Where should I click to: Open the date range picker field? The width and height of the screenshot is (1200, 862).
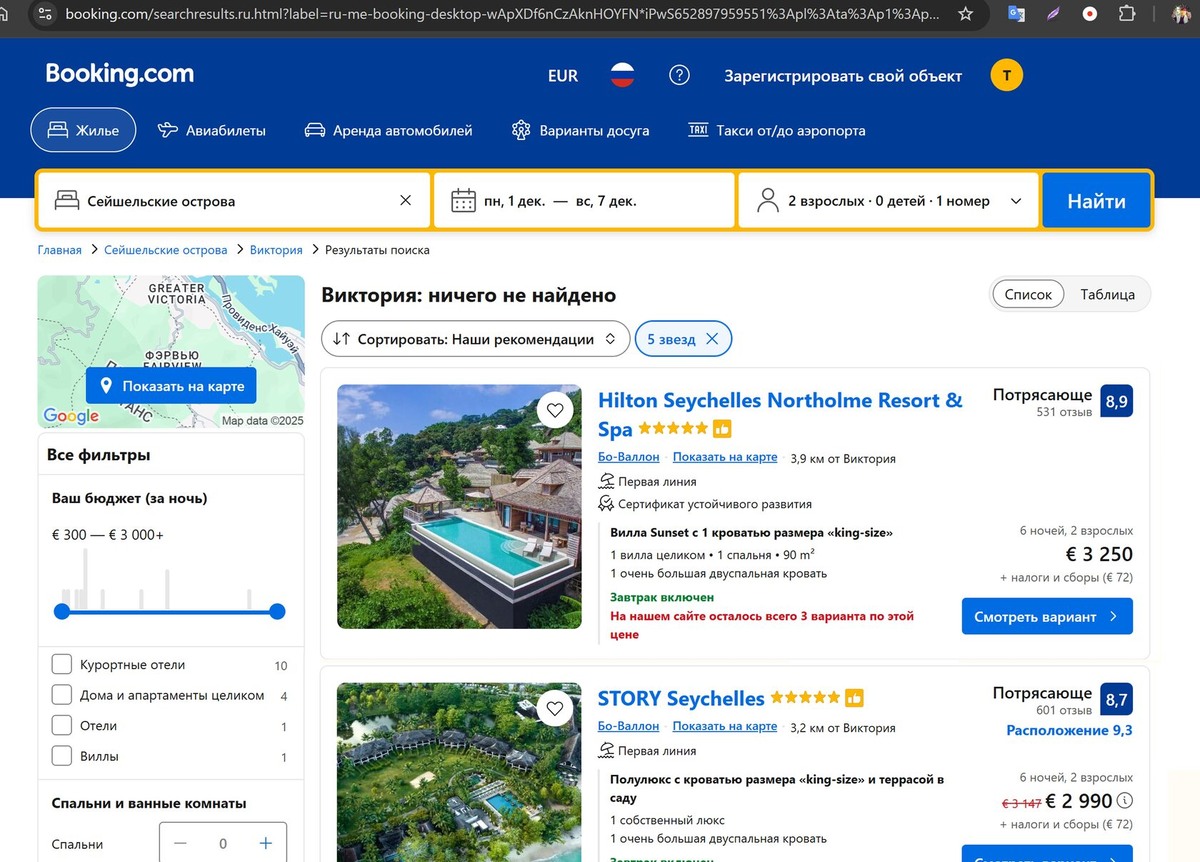(585, 201)
